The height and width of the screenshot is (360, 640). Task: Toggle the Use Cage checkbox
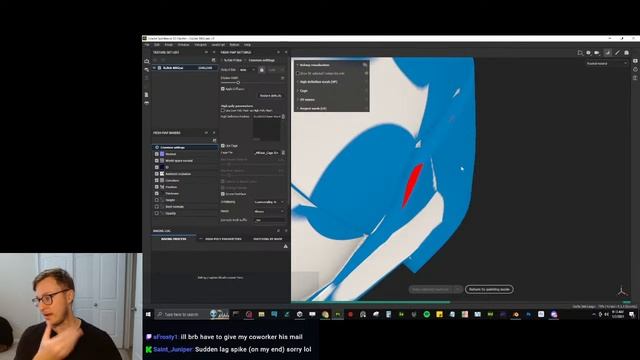(223, 145)
